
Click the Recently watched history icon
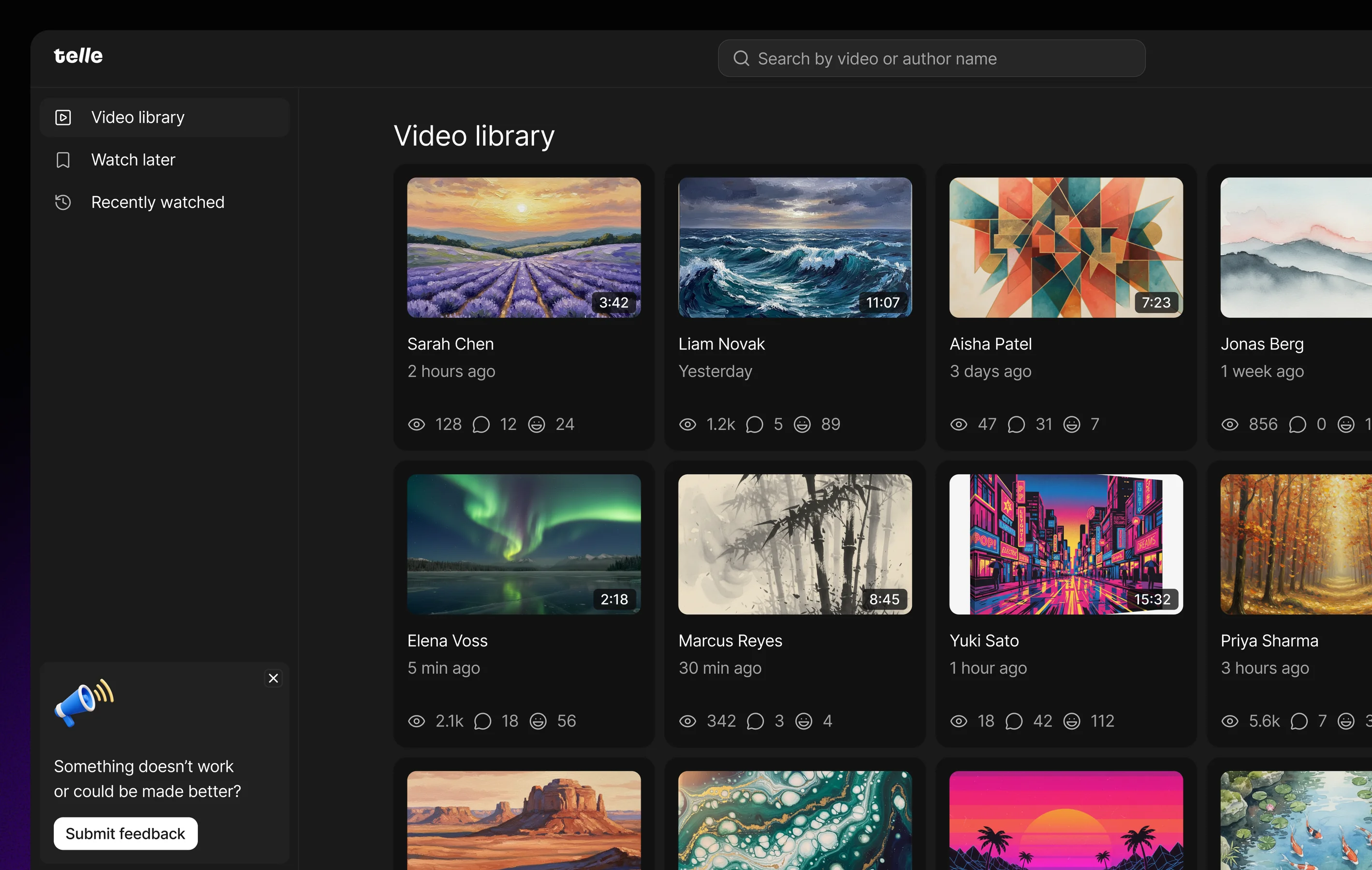[63, 202]
